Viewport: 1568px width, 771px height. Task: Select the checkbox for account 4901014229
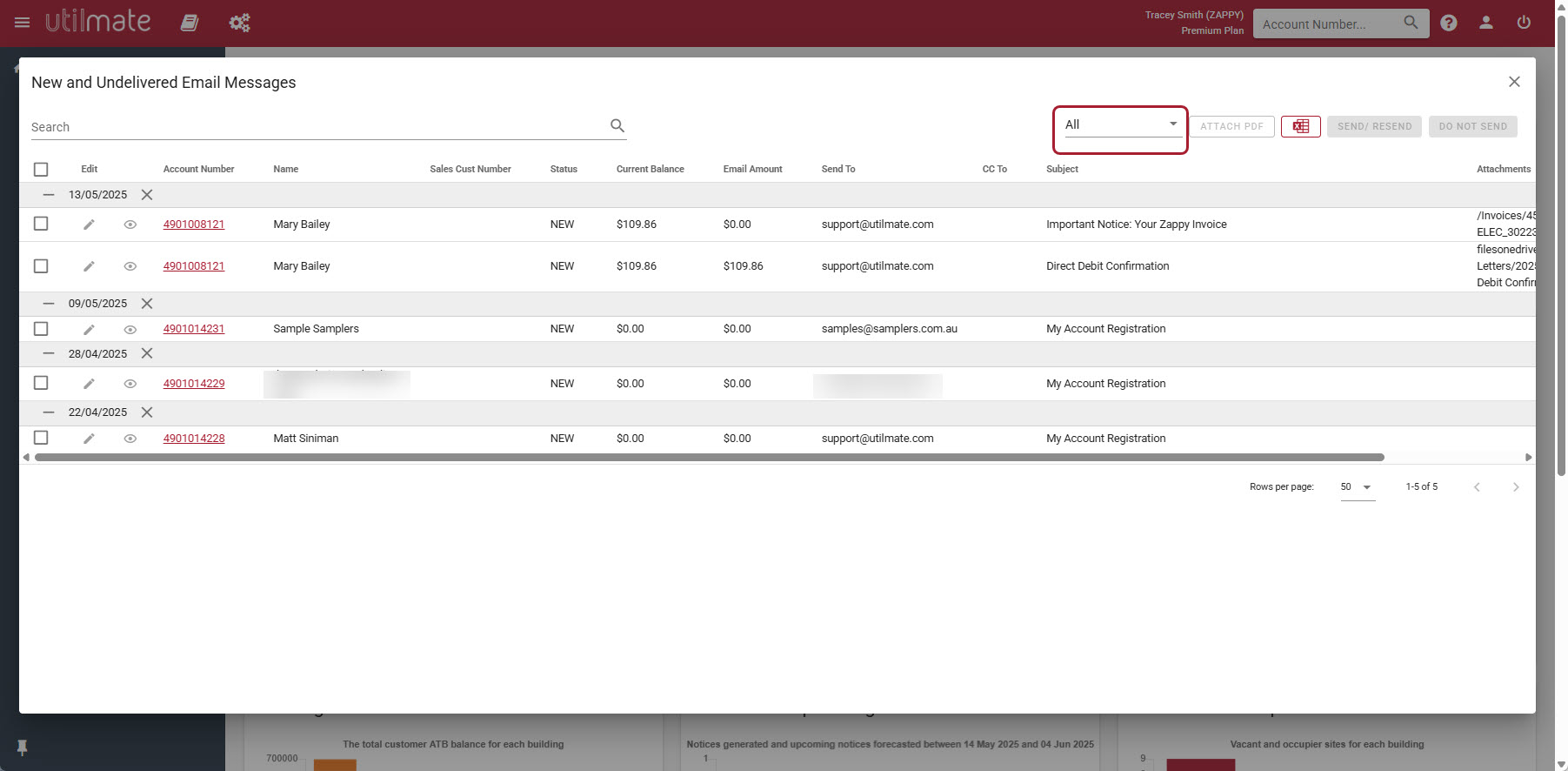[x=41, y=383]
